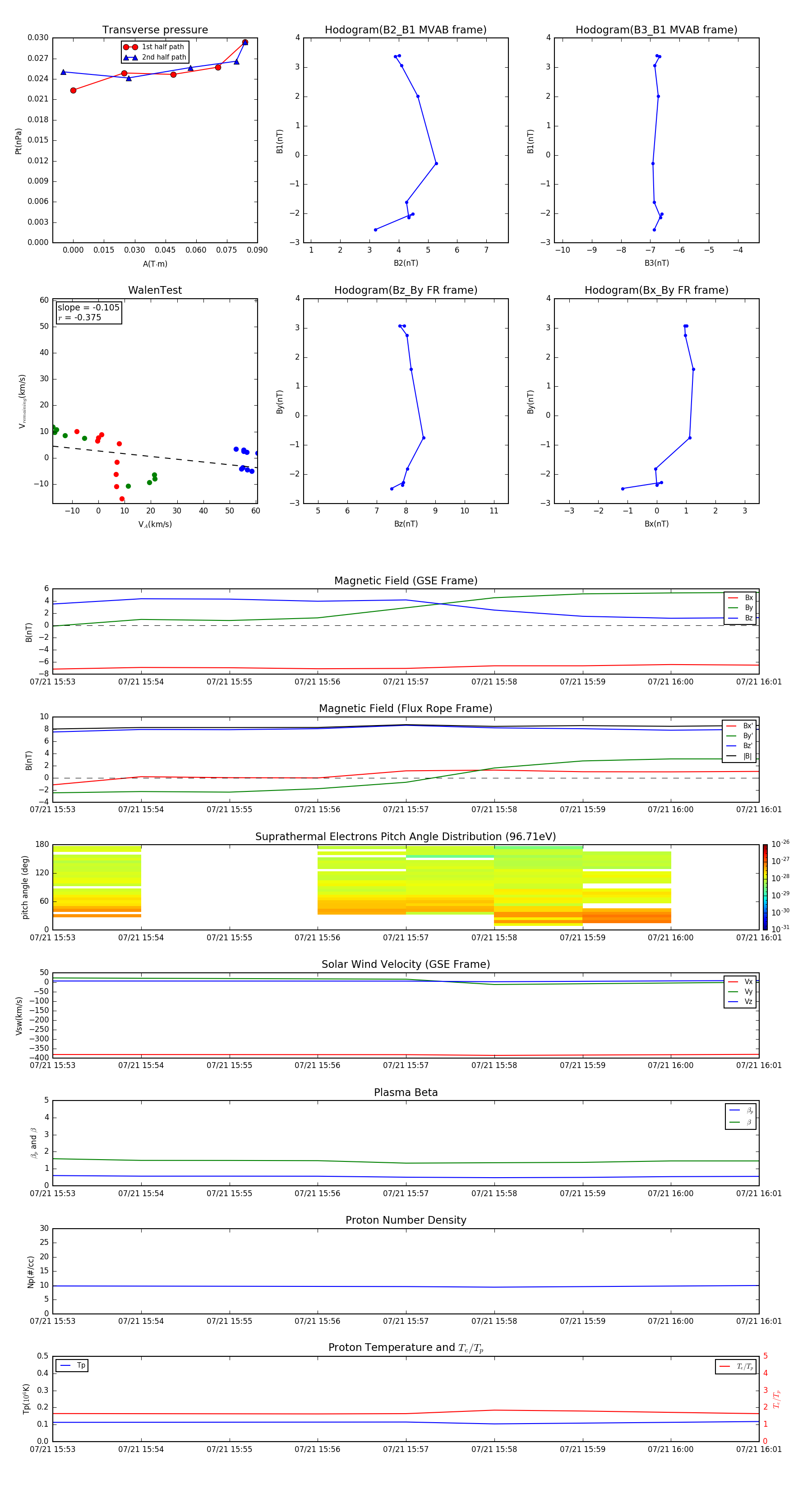Click the 'Np(#/cc)' axis label
This screenshot has width=812, height=1489.
(x=31, y=1271)
